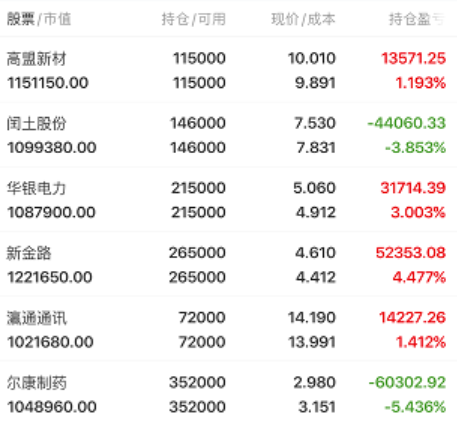Screen dimensions: 457x423
Task: Select the 瀛通通讯 holding
Action: tap(228, 329)
